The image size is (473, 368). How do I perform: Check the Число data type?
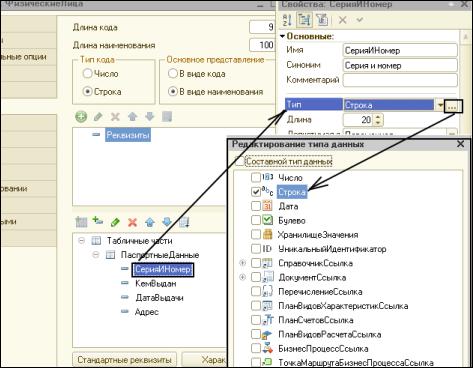[256, 177]
